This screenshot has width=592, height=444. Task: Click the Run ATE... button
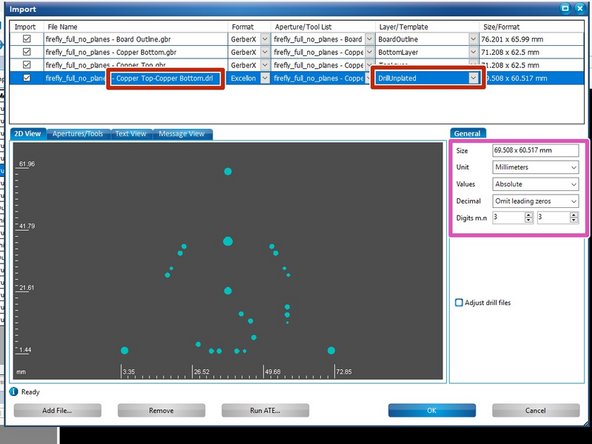pos(265,410)
